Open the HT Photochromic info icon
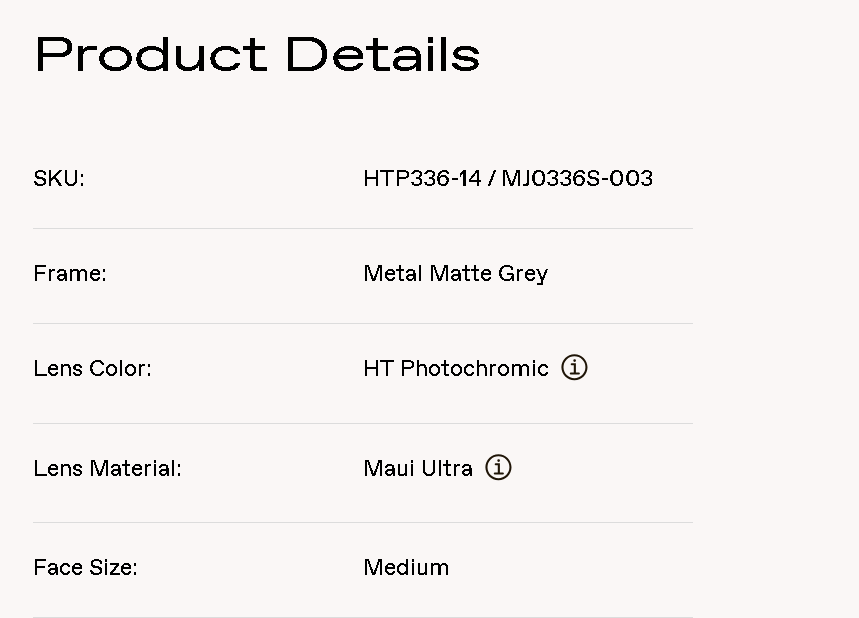Viewport: 859px width, 618px height. (x=574, y=368)
